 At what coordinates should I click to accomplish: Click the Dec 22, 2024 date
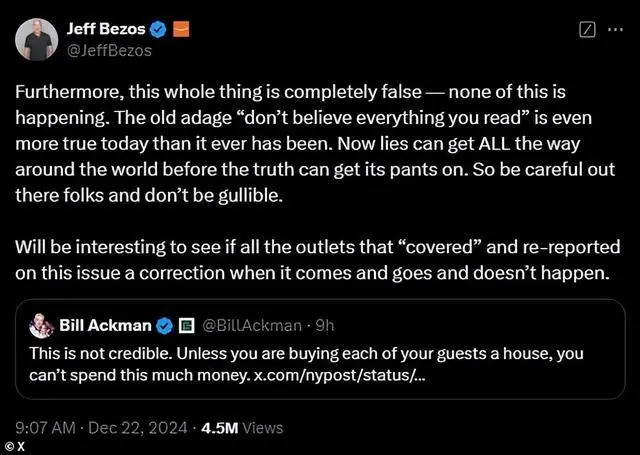pyautogui.click(x=137, y=428)
